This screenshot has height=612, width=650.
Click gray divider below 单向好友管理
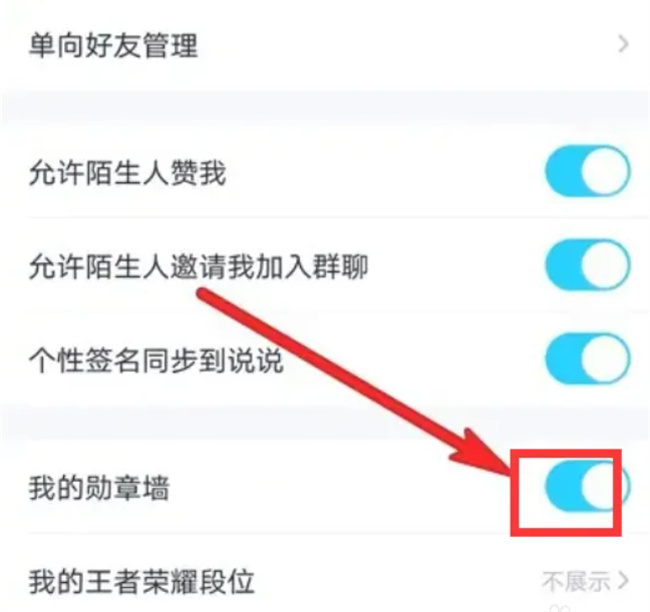coord(325,111)
